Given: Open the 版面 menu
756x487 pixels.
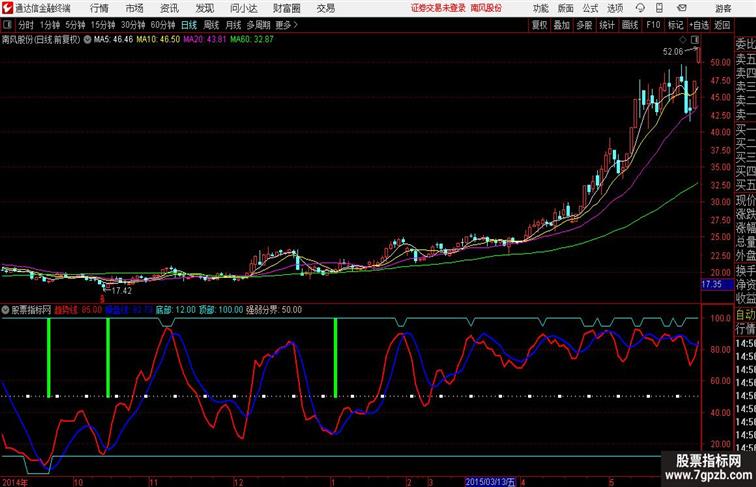Looking at the screenshot, I should click(566, 8).
